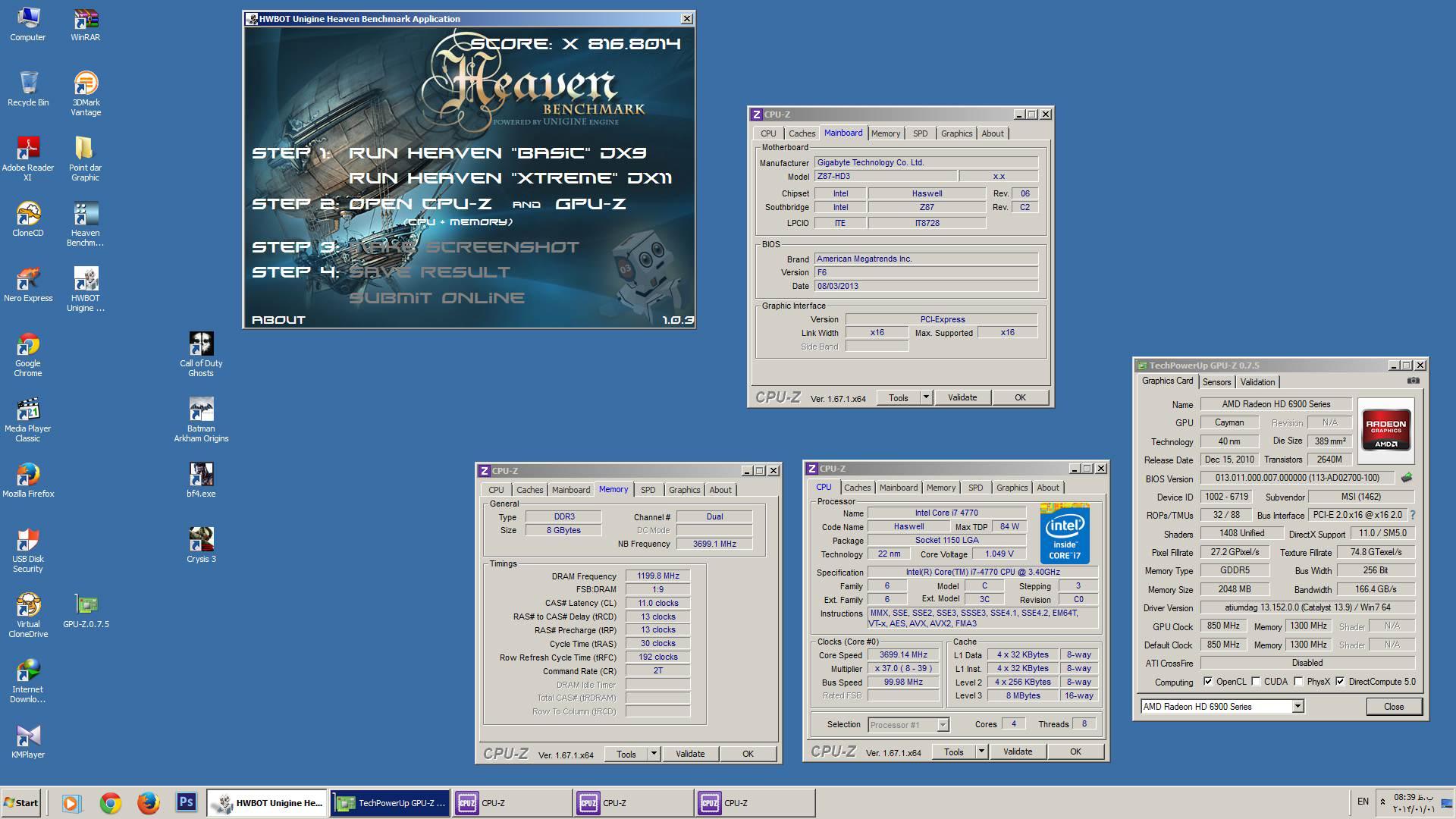Screen dimensions: 1456x819
Task: Click RUN HEAVEN "XTREME" DX11 option
Action: (x=510, y=178)
